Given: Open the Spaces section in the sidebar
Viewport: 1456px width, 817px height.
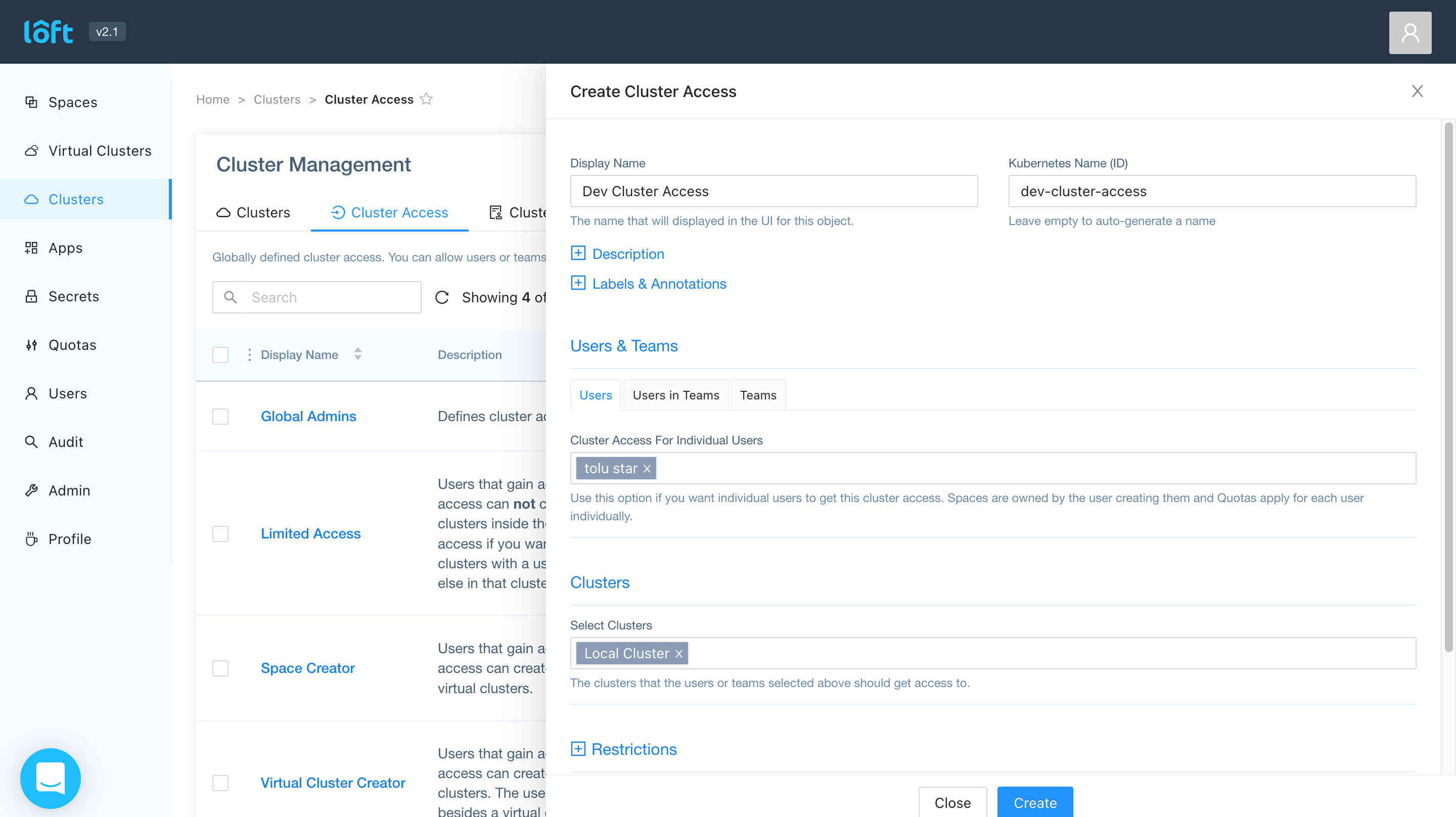Looking at the screenshot, I should pyautogui.click(x=72, y=102).
